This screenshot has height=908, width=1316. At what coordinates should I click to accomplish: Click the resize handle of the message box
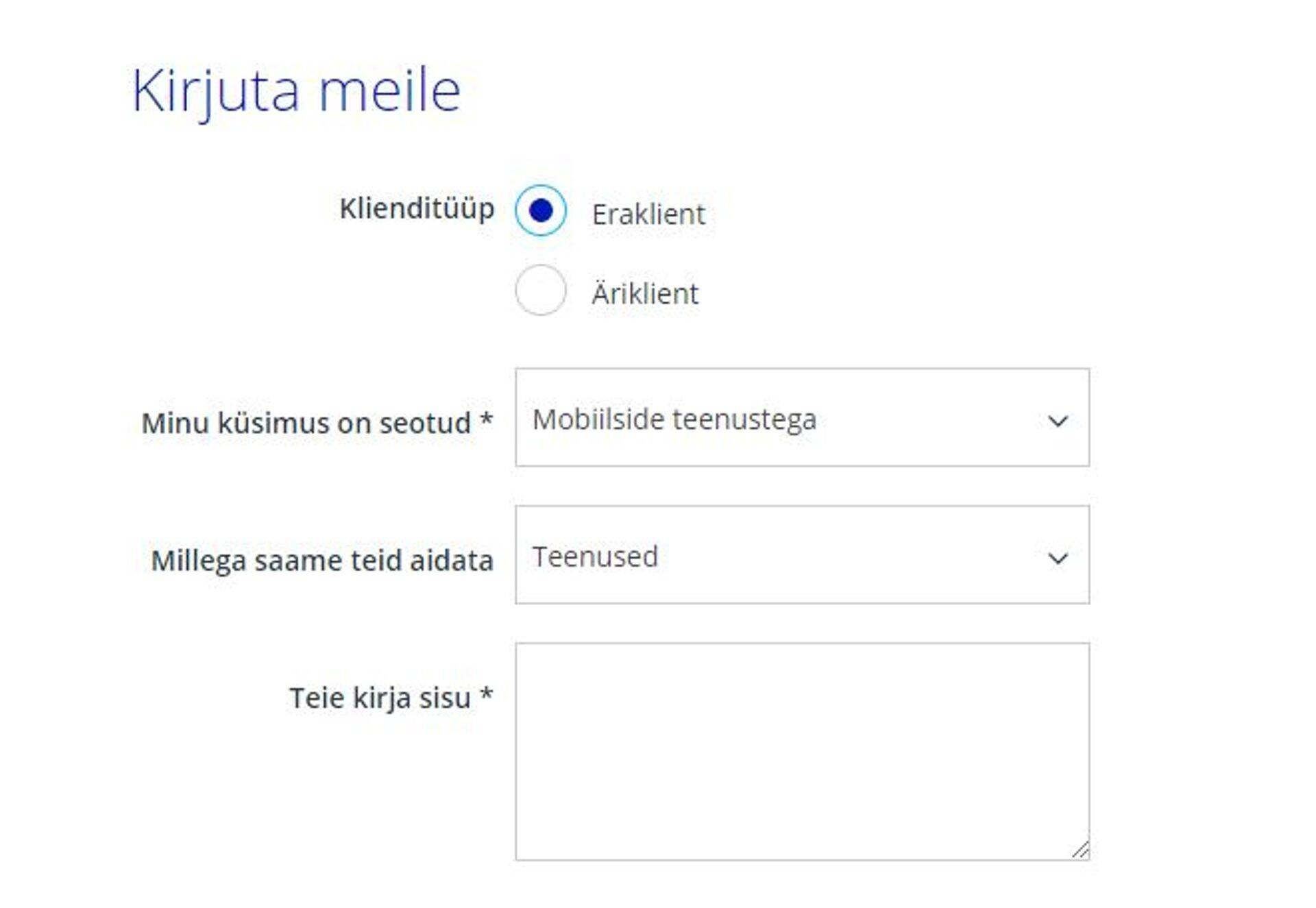(x=1081, y=850)
